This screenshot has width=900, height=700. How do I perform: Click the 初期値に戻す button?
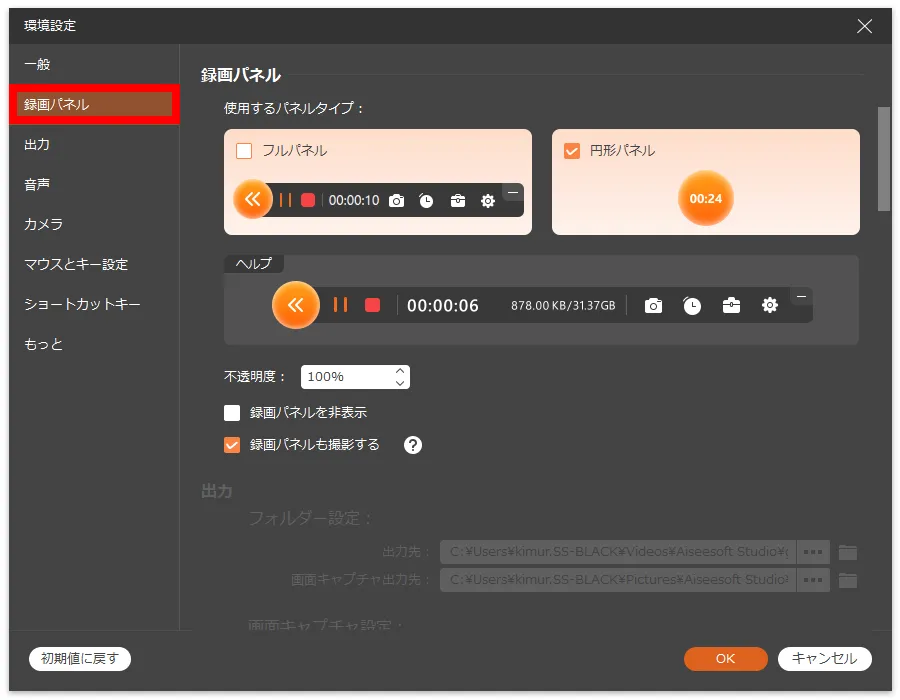point(80,658)
